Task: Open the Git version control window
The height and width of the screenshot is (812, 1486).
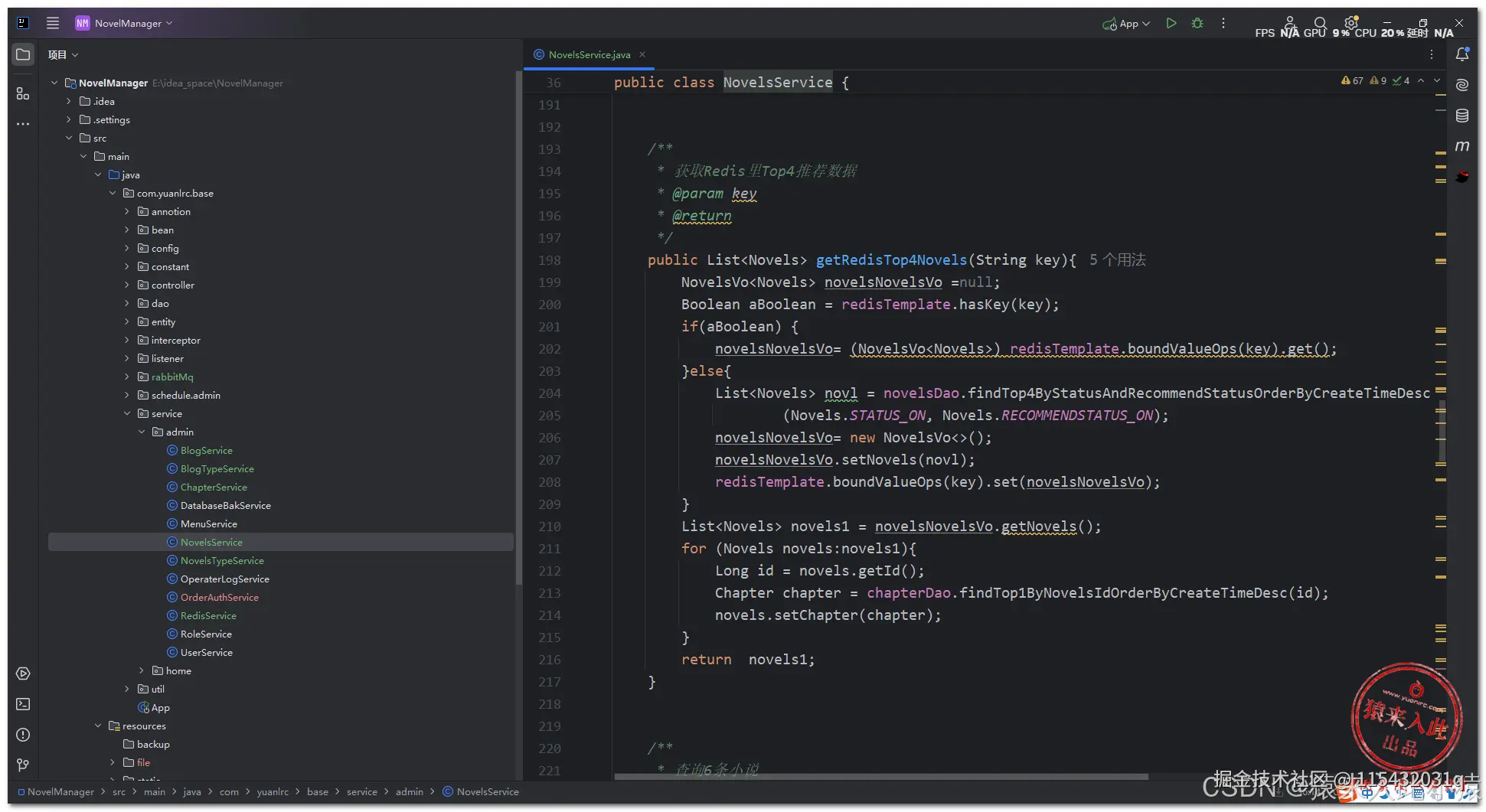Action: (x=23, y=765)
